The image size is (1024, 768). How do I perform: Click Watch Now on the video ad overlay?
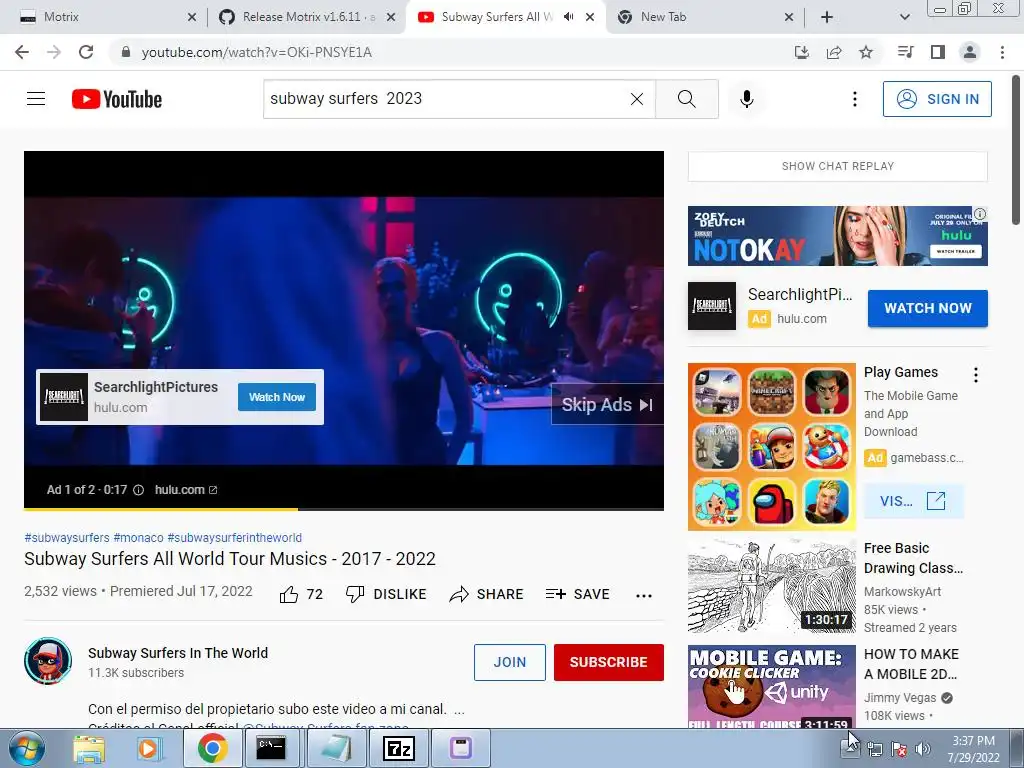point(277,397)
